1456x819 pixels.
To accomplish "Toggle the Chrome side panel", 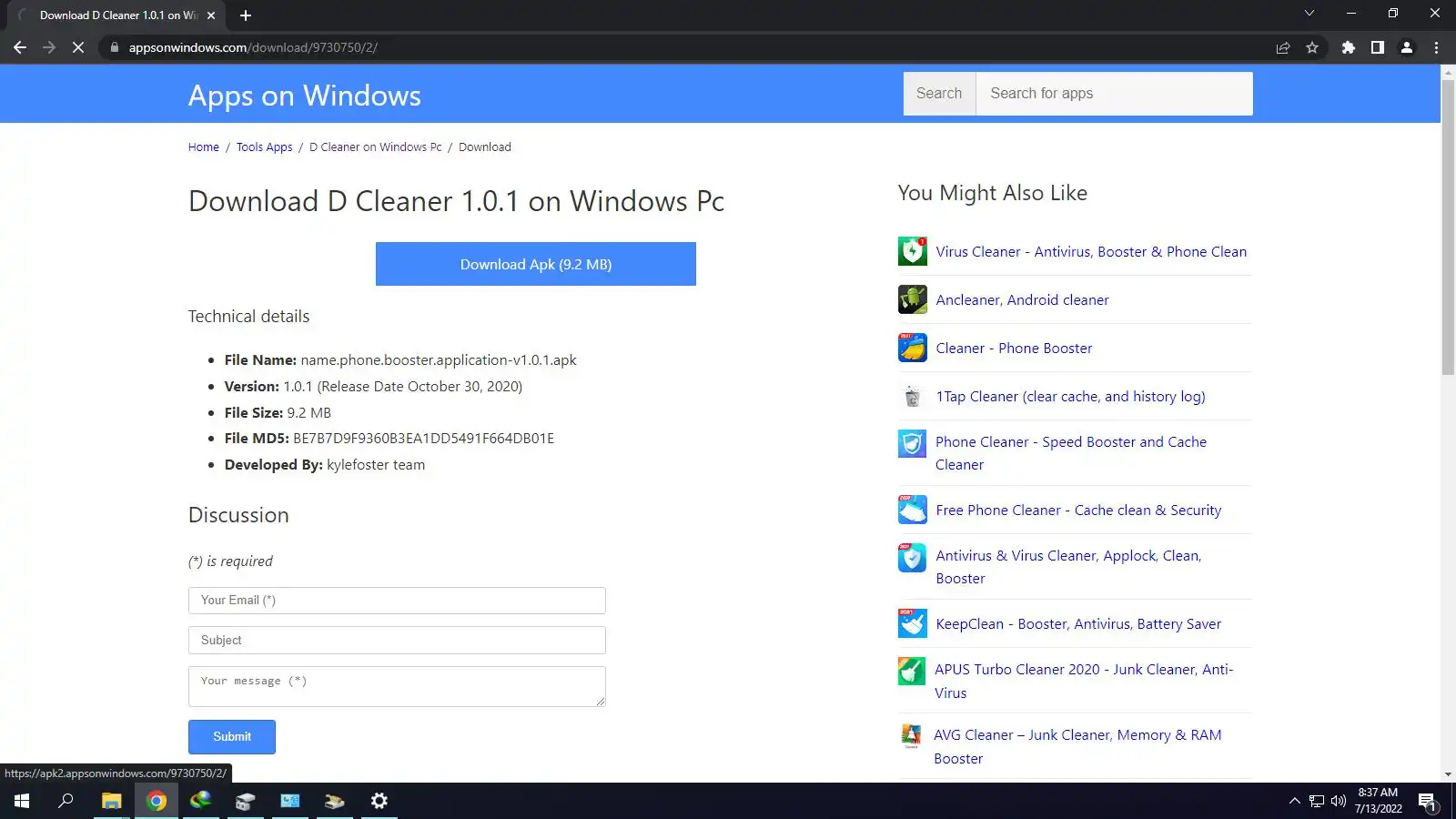I will click(x=1378, y=47).
